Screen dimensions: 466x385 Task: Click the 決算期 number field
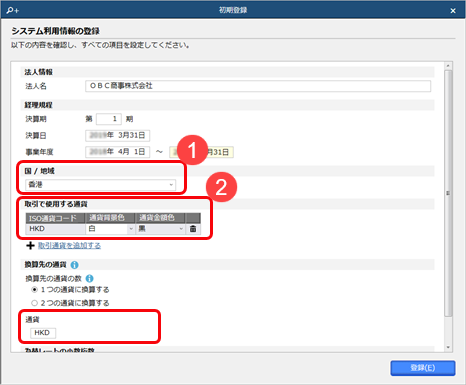click(x=109, y=119)
